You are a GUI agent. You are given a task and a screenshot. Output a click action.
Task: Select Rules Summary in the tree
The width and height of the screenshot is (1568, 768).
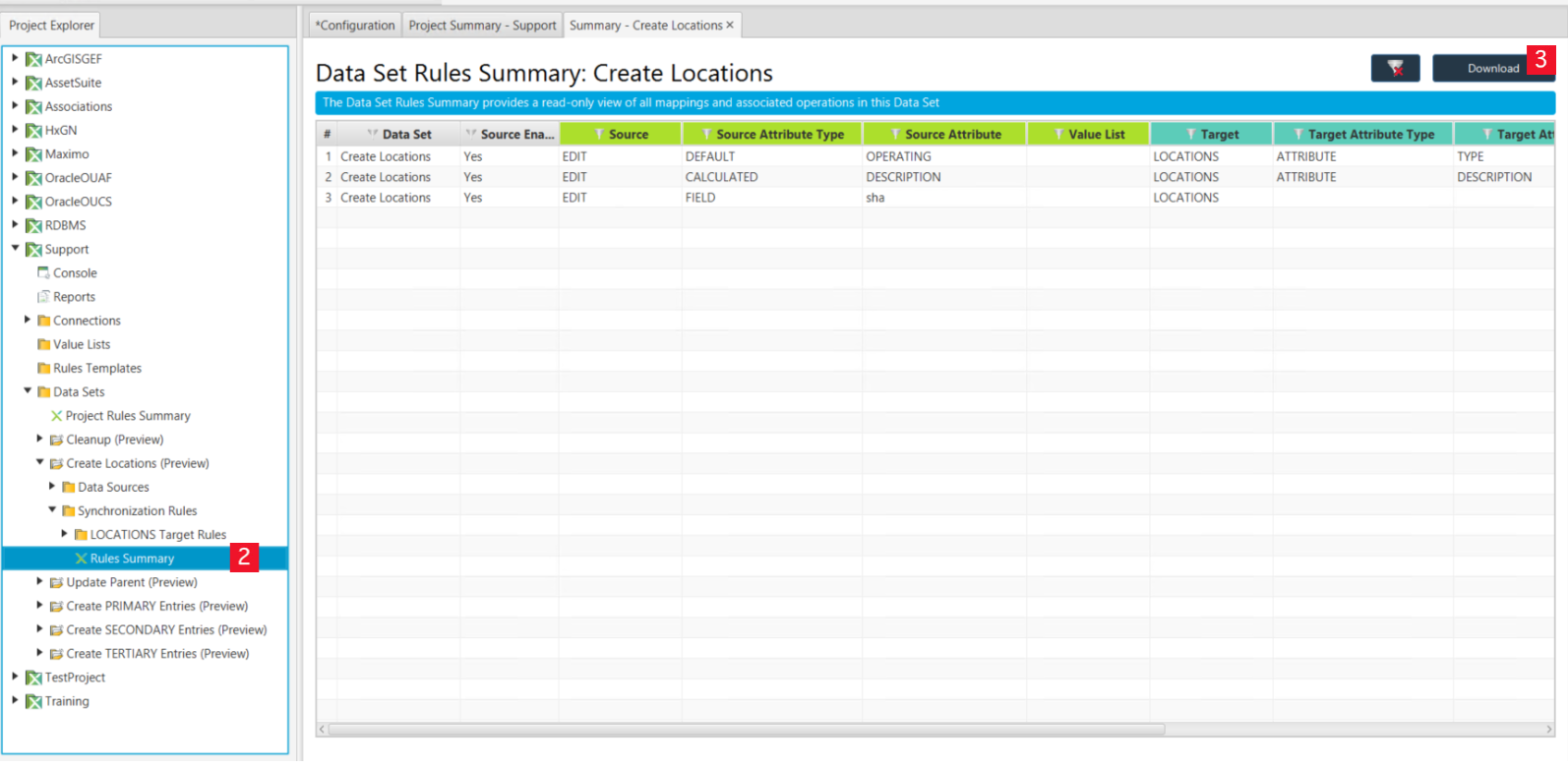132,559
